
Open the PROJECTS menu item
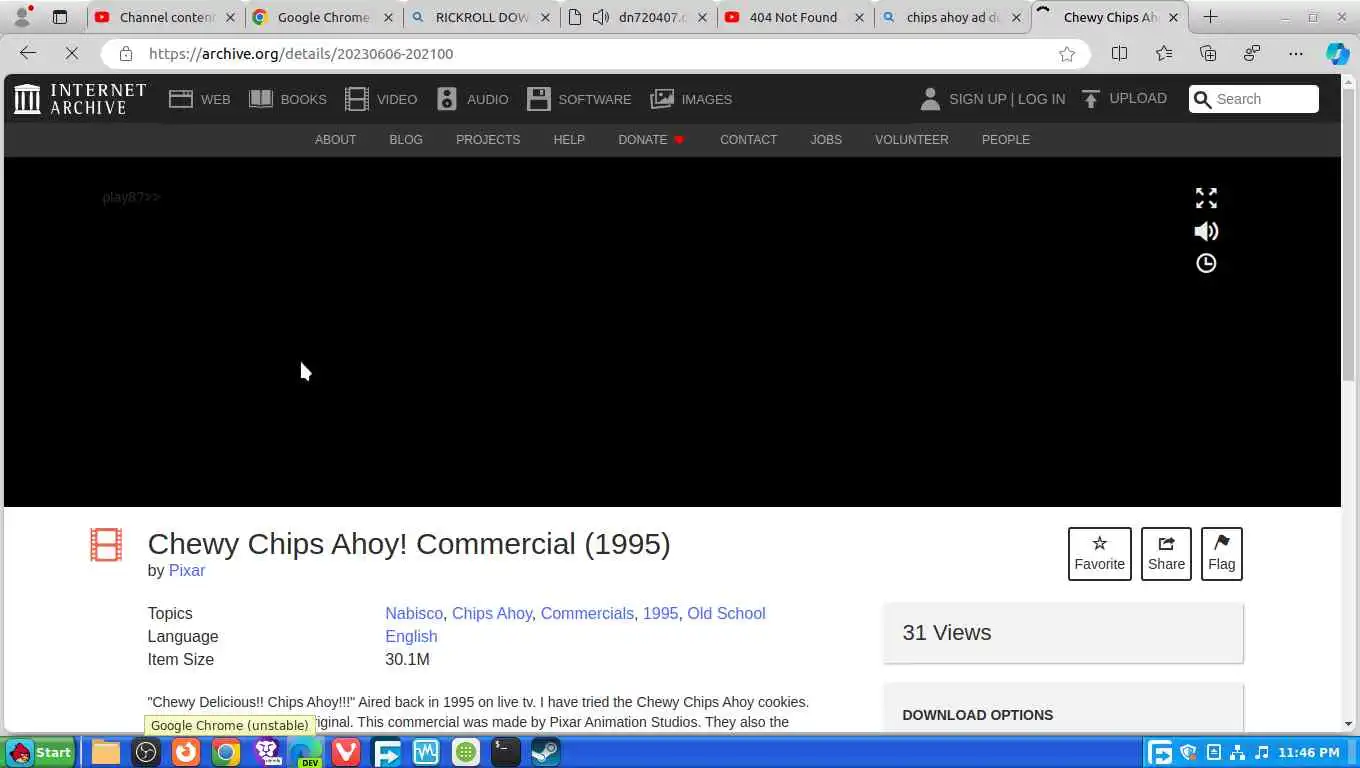pos(488,140)
